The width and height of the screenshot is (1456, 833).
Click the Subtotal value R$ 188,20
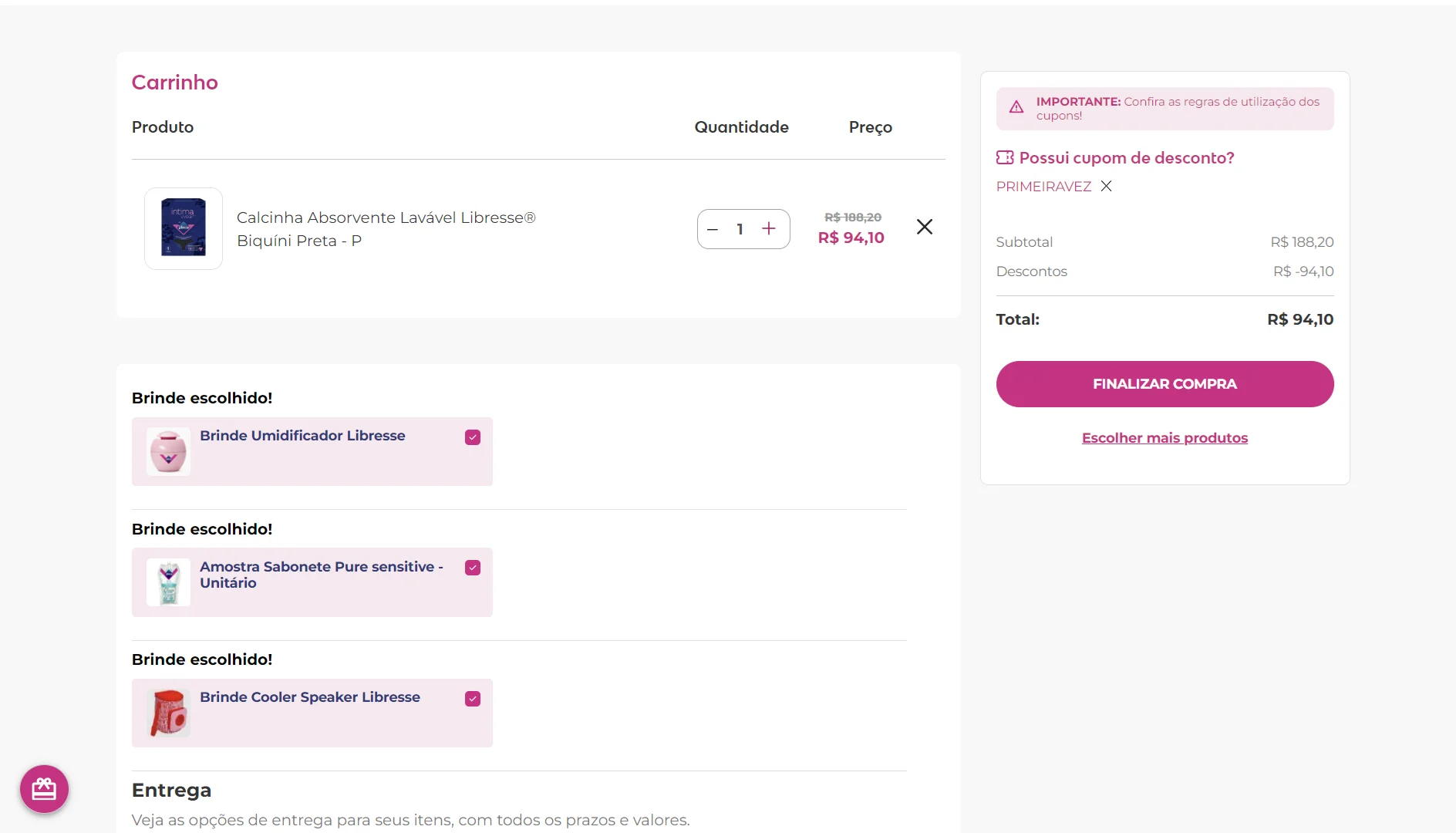click(1302, 241)
